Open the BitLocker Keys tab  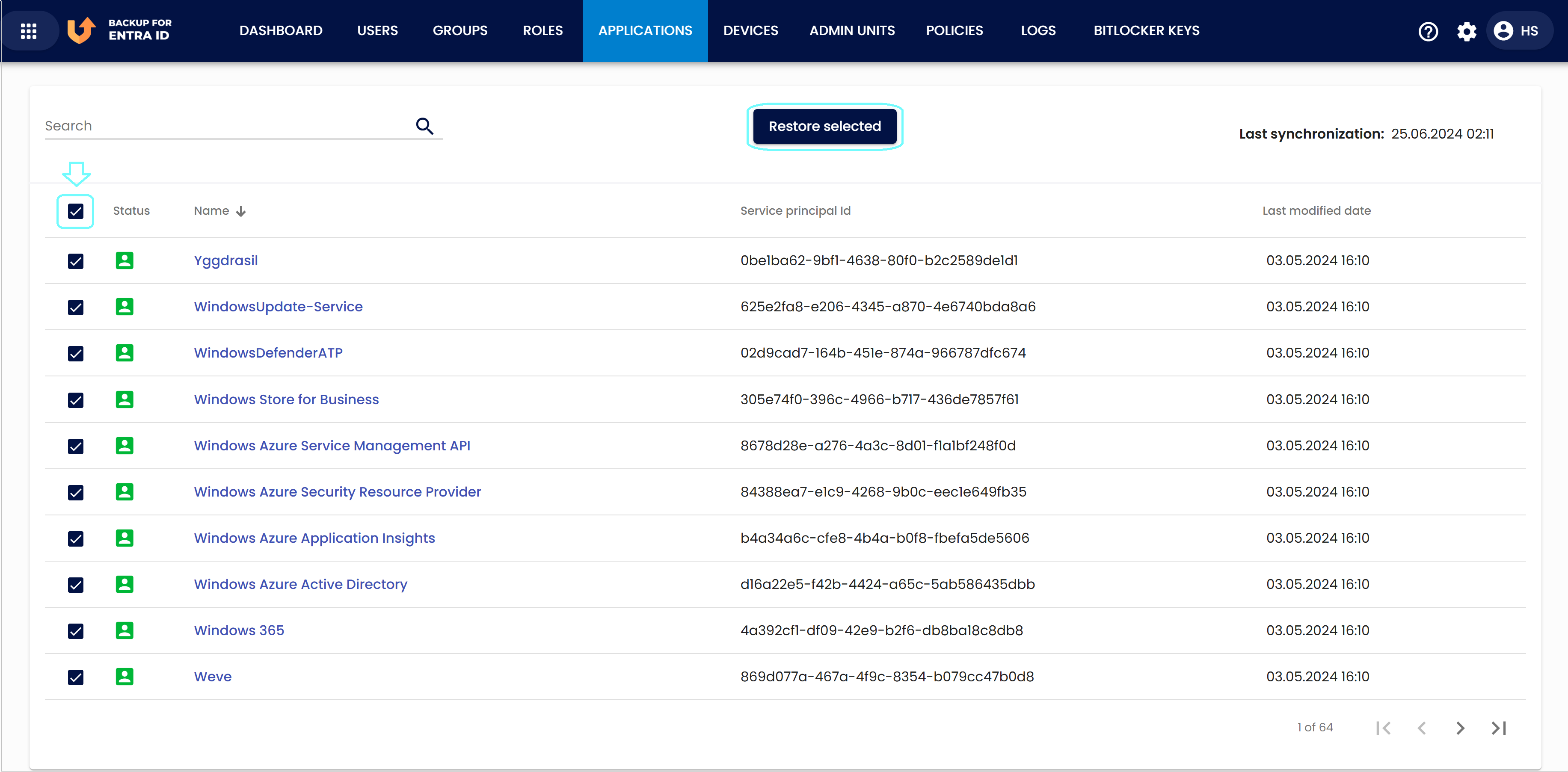tap(1147, 30)
